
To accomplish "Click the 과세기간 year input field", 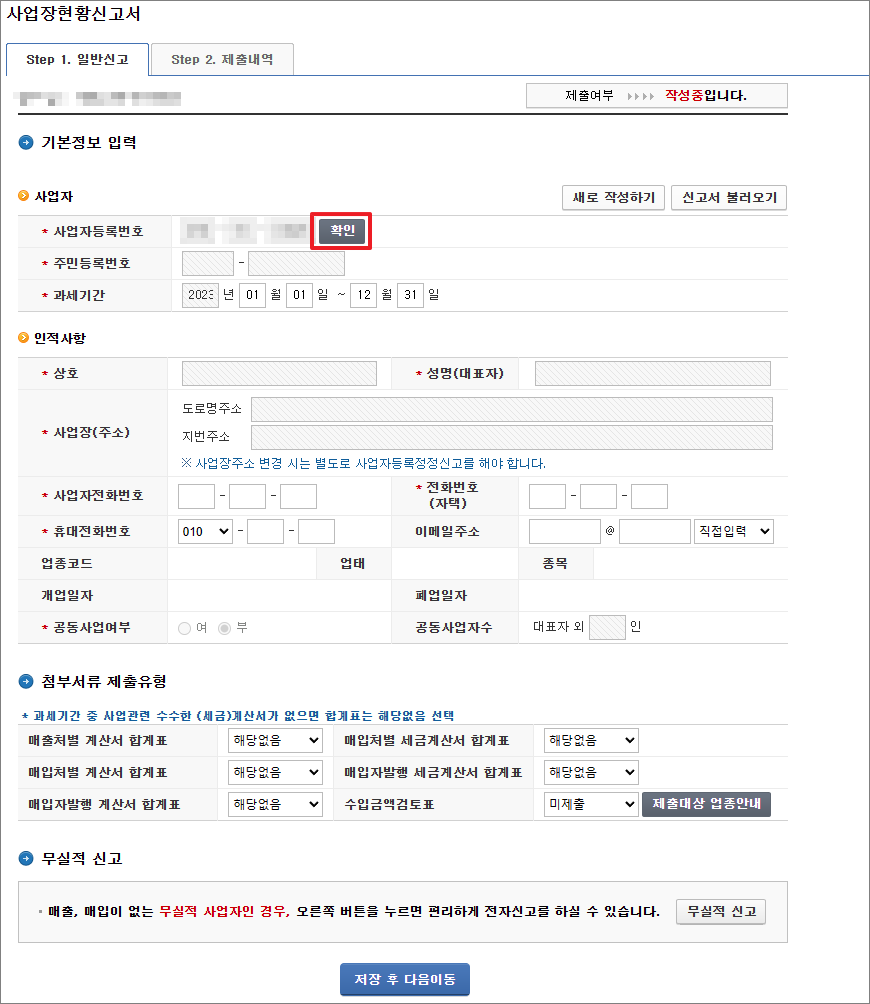I will pos(200,295).
